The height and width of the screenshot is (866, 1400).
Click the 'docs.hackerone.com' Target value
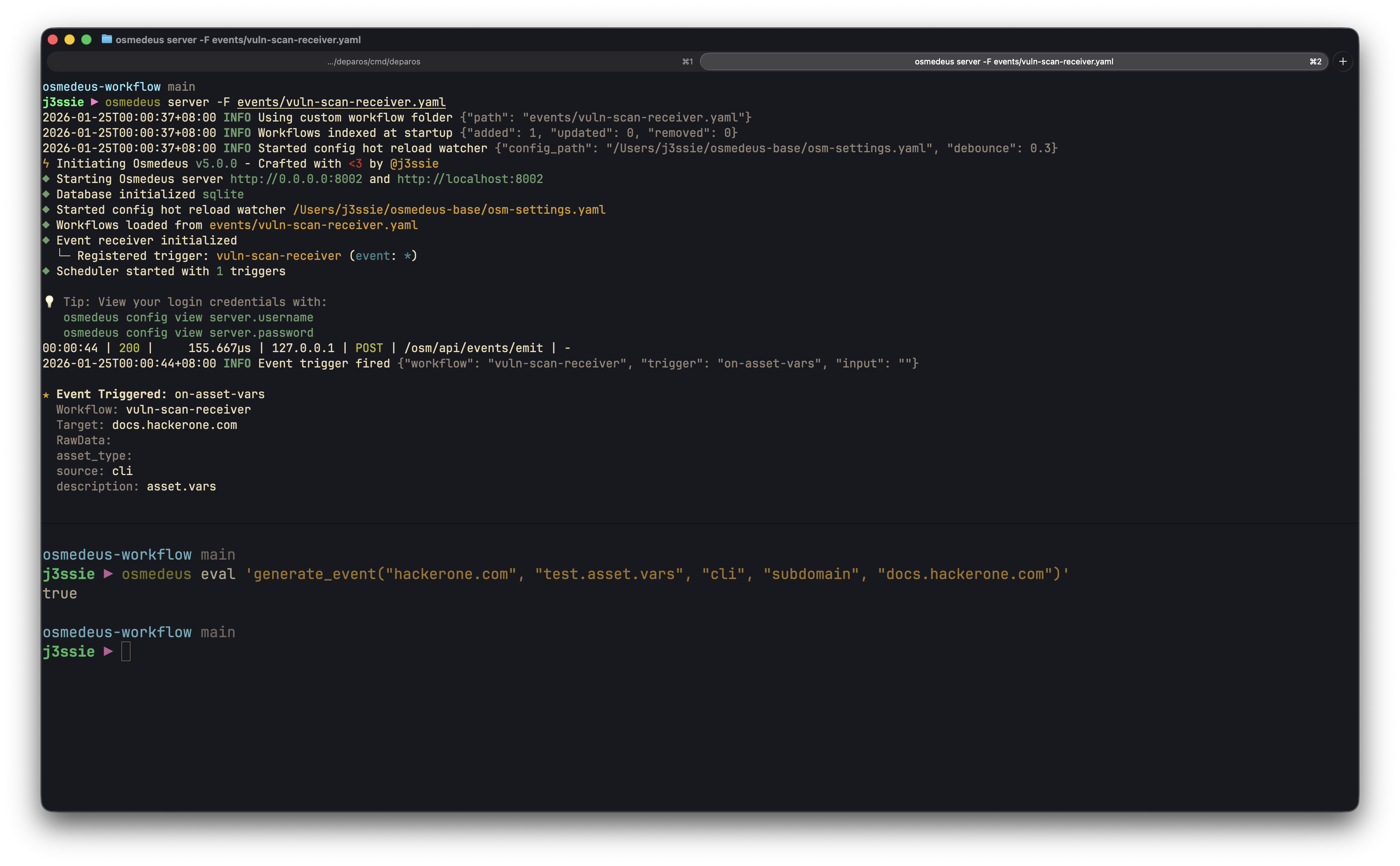tap(174, 425)
